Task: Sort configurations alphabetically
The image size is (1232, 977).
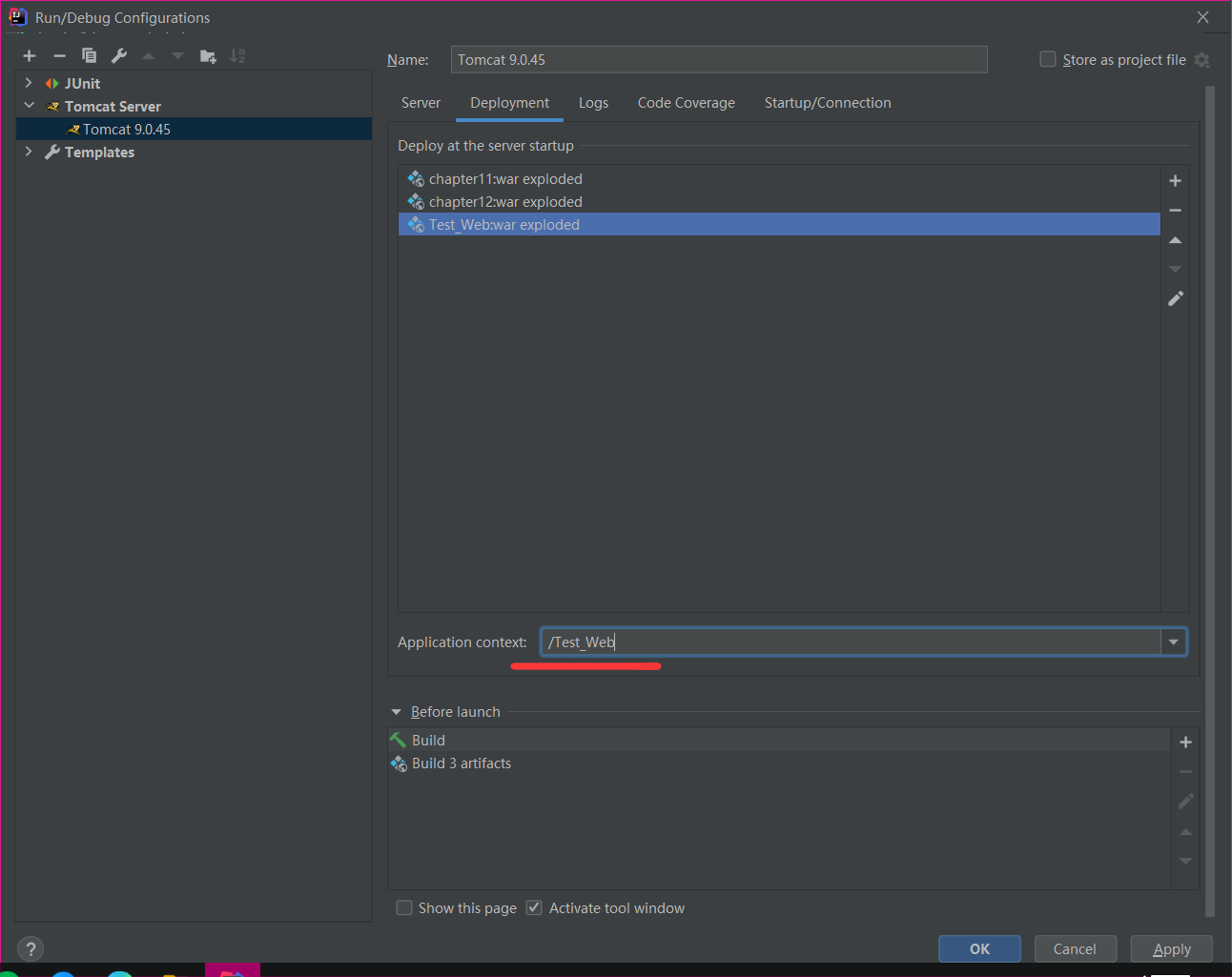Action: click(237, 56)
